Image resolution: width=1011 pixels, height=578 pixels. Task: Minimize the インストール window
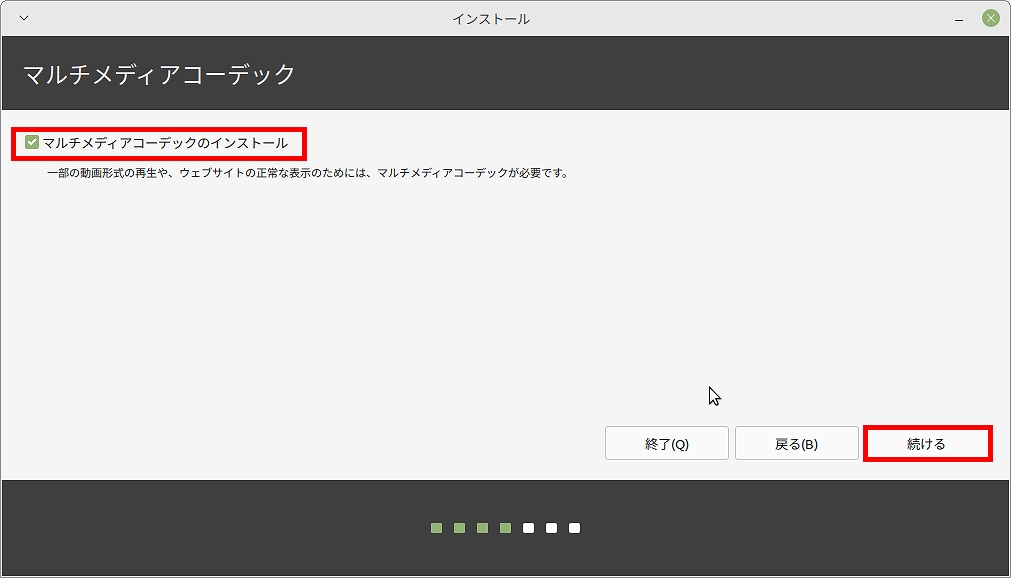click(959, 19)
